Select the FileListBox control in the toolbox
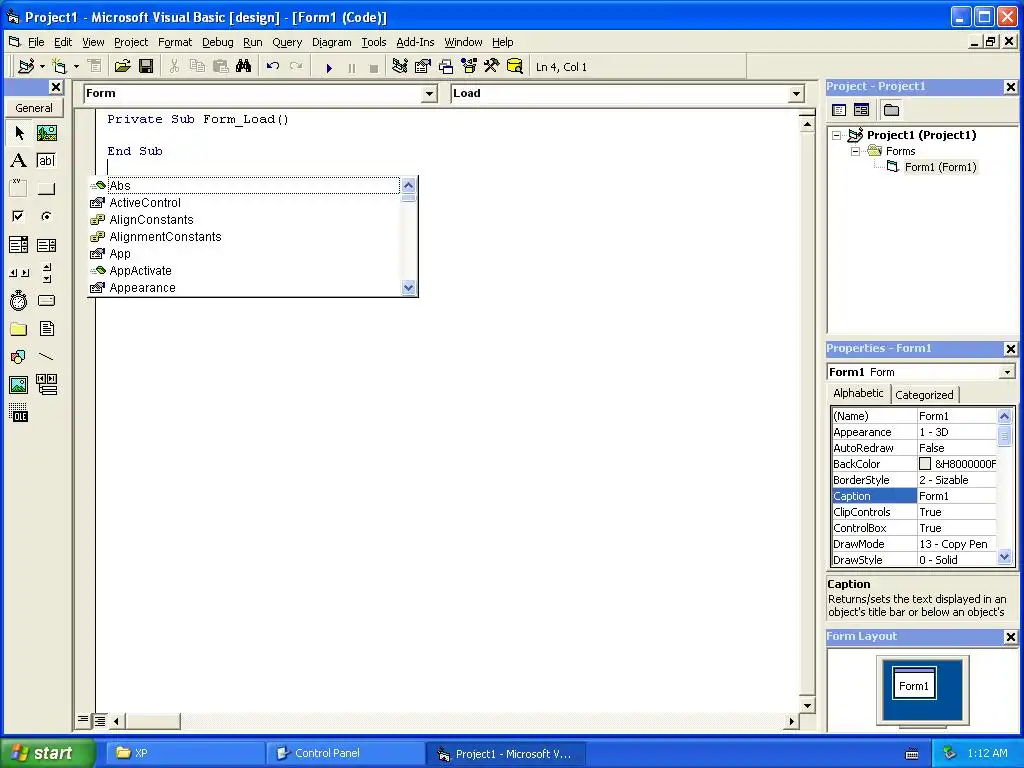 coord(46,328)
